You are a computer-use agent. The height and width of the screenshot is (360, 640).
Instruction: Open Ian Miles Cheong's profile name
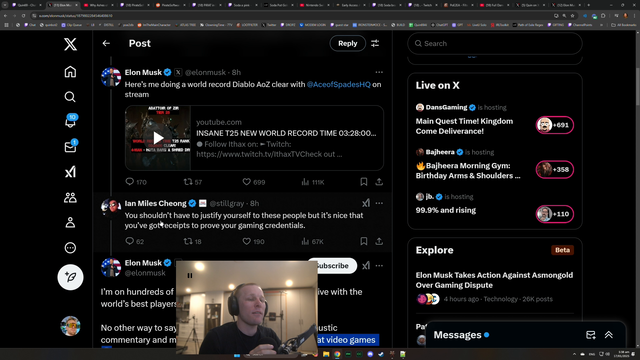156,203
